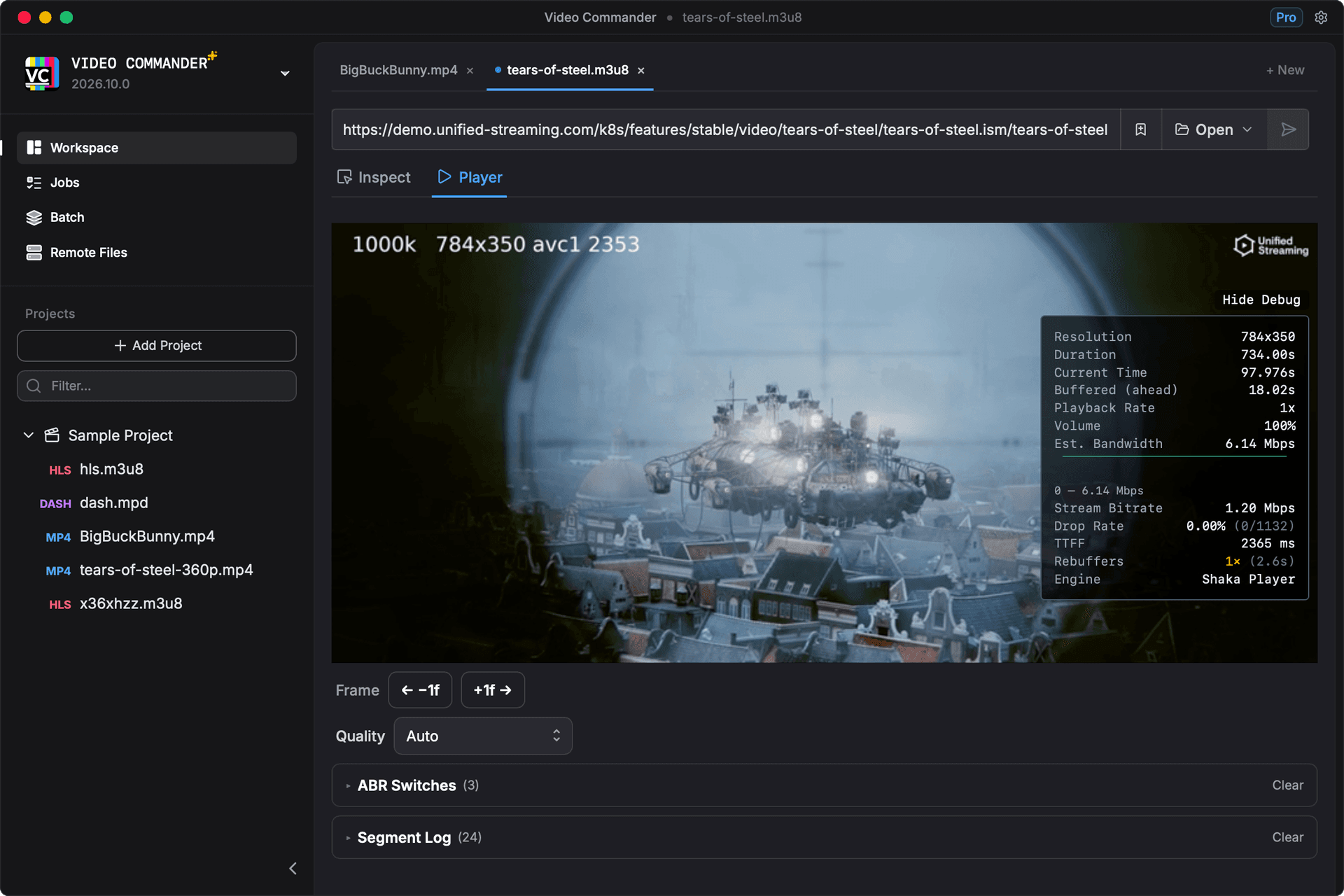Click the Filter search magnifier icon
This screenshot has height=896, width=1344.
tap(34, 386)
